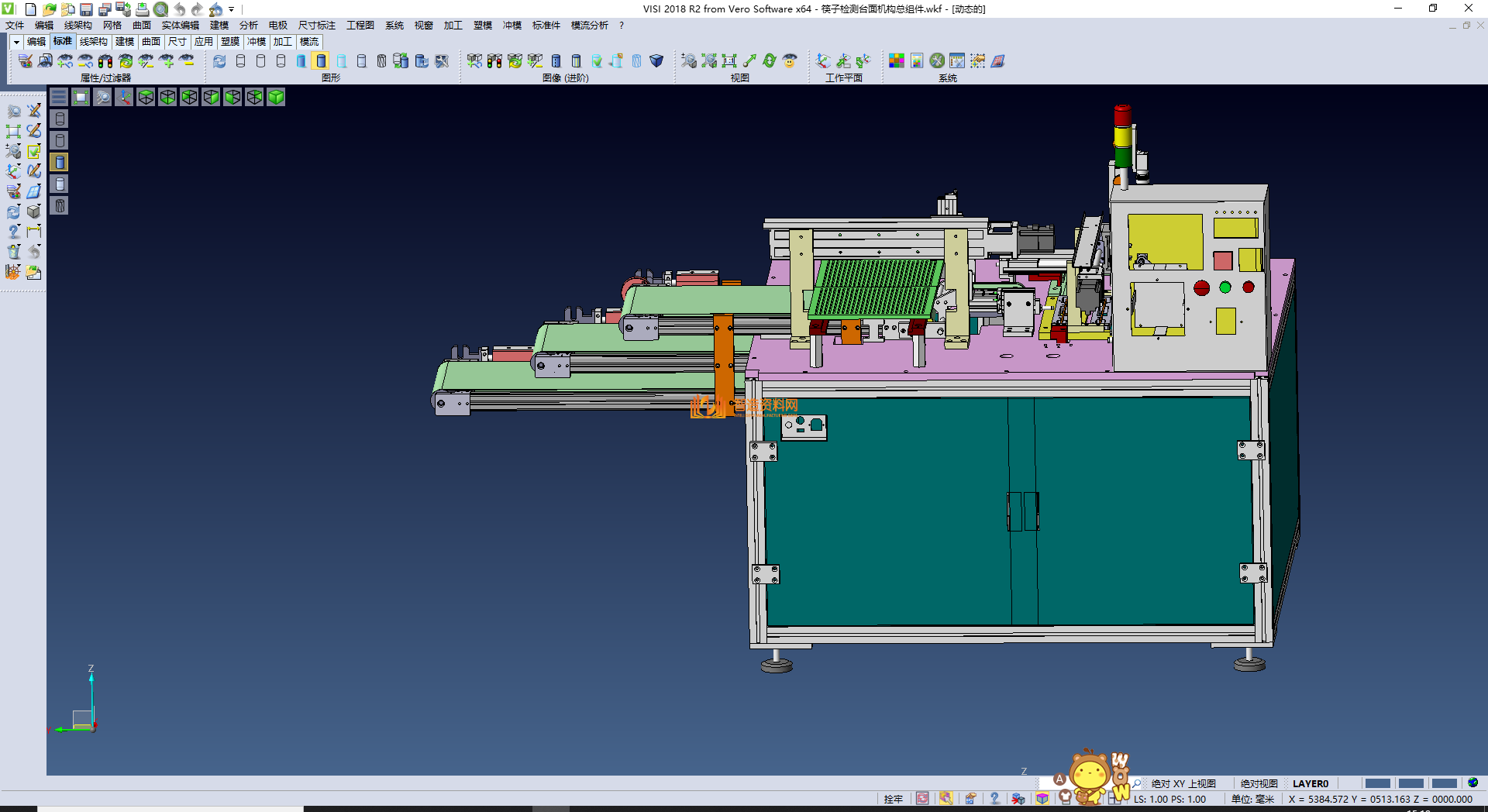
Task: Toggle the 拴牢 snap option in status bar
Action: pos(893,799)
